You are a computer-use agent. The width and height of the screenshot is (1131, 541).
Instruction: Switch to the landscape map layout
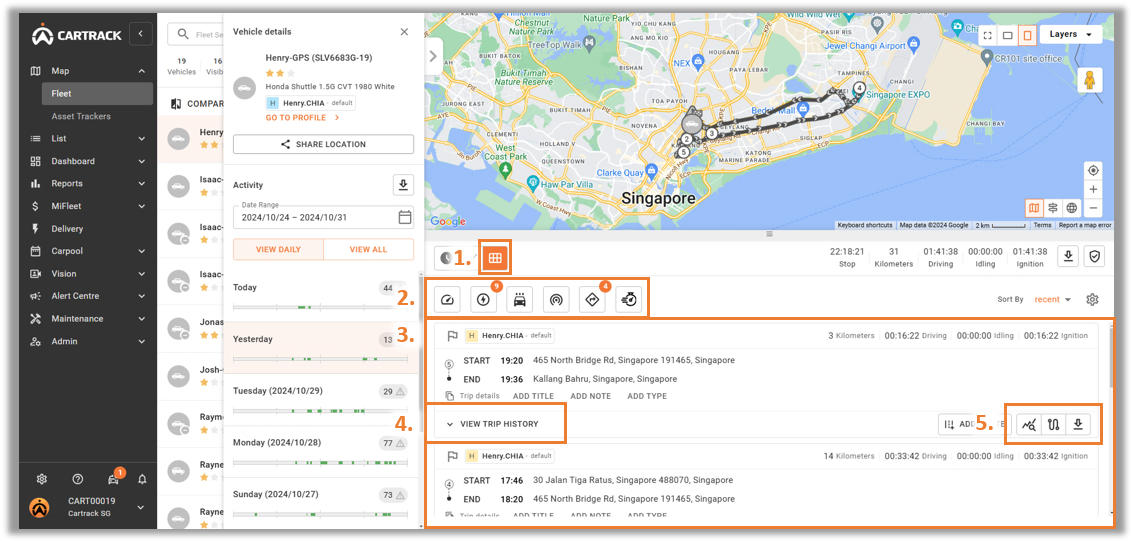1008,35
